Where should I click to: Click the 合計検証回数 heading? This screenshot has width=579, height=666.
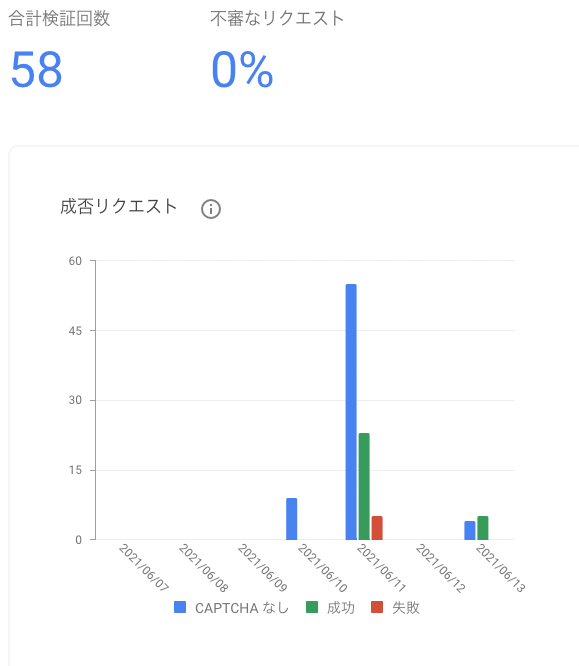click(59, 19)
